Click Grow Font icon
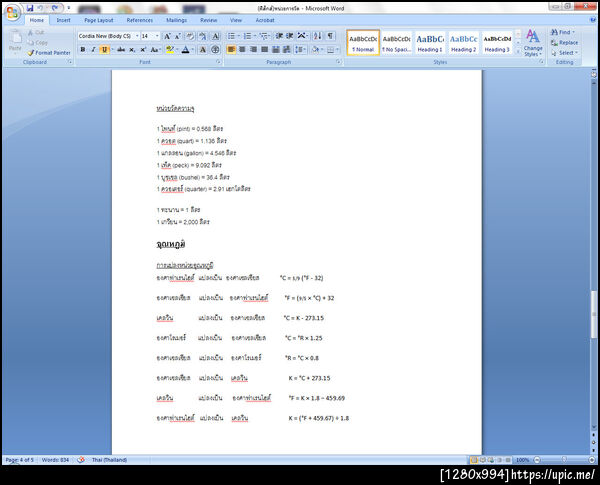600x485 pixels. point(167,36)
